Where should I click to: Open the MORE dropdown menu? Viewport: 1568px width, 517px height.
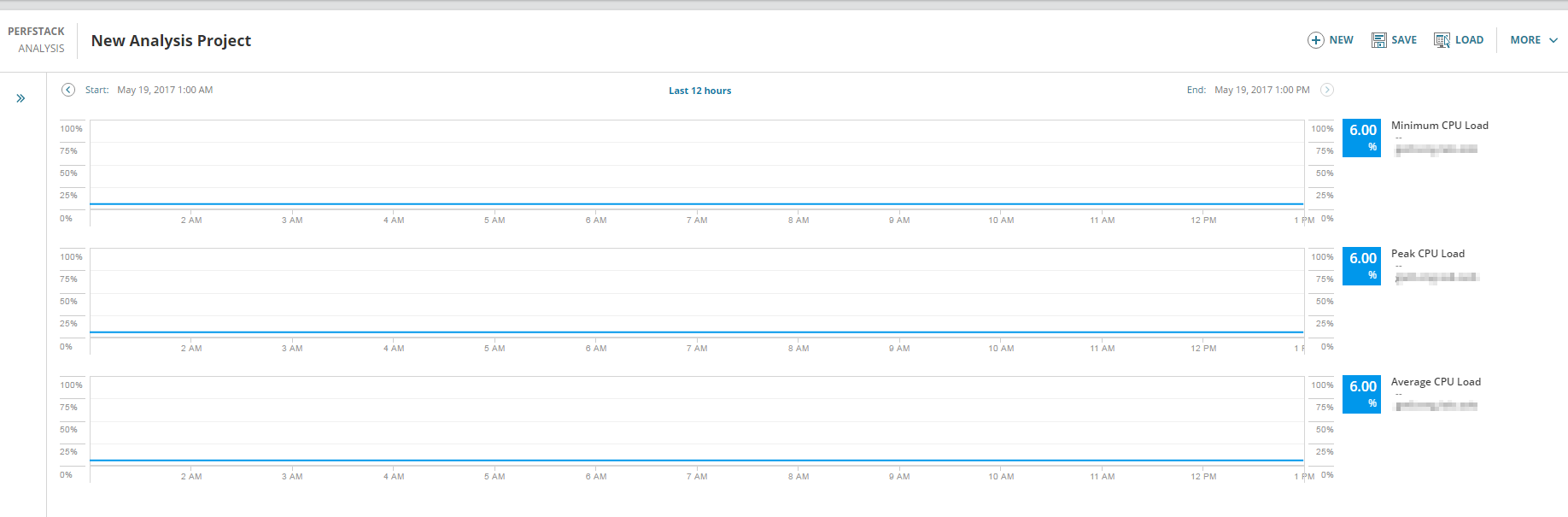pyautogui.click(x=1534, y=40)
